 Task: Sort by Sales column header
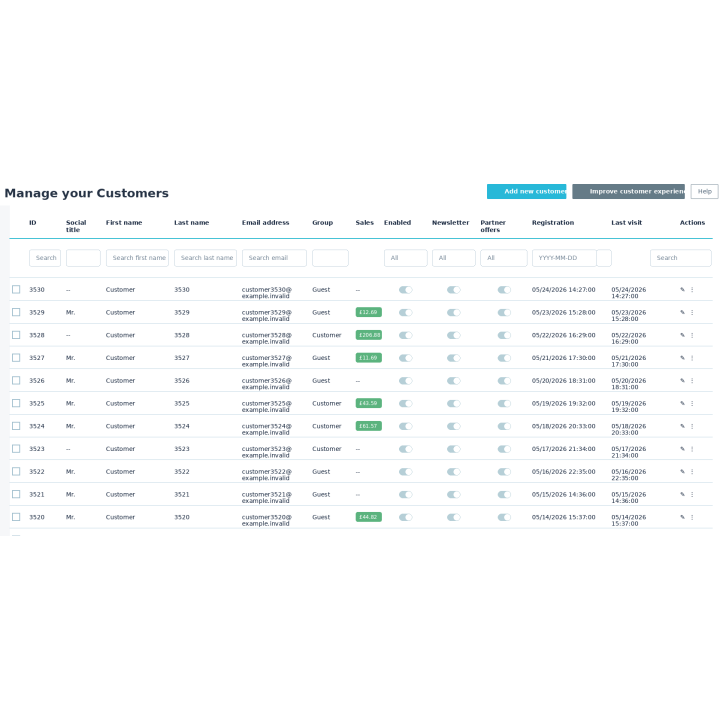click(365, 223)
